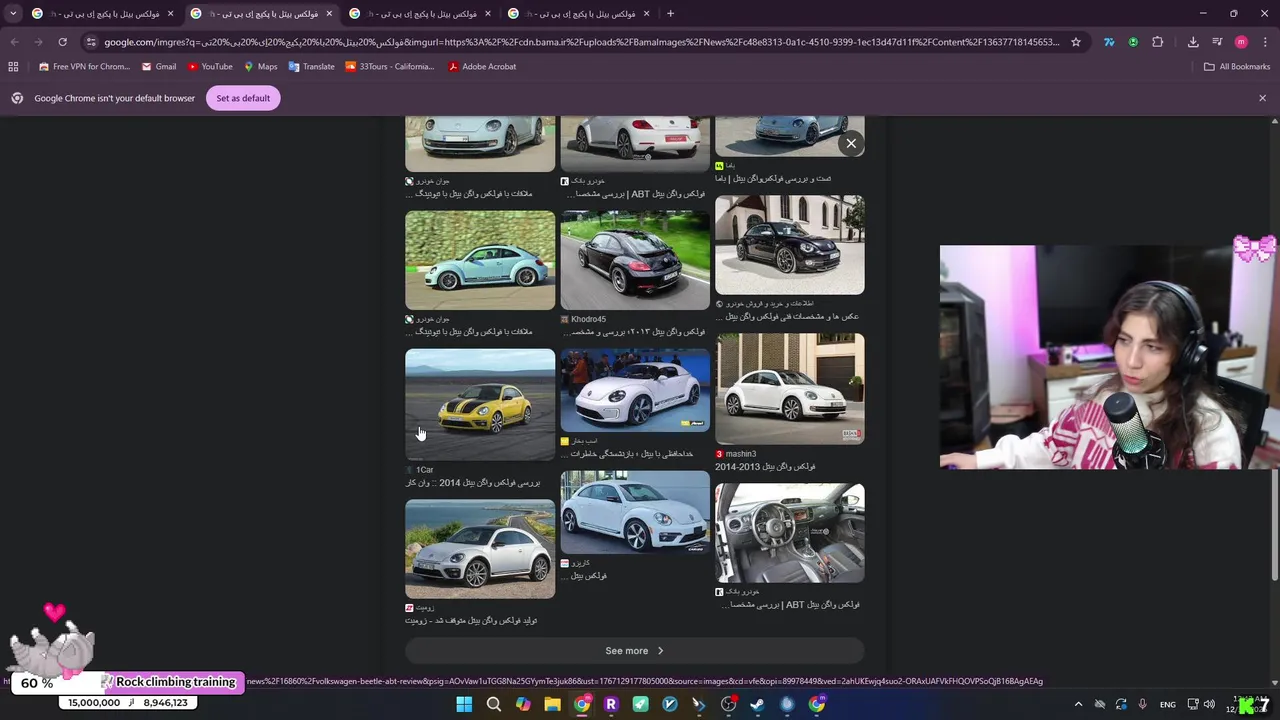
Task: Click the See more button
Action: pyautogui.click(x=634, y=651)
